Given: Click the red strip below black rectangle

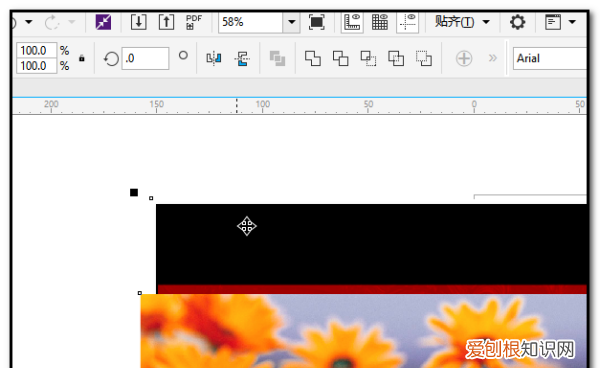Looking at the screenshot, I should click(x=372, y=289).
